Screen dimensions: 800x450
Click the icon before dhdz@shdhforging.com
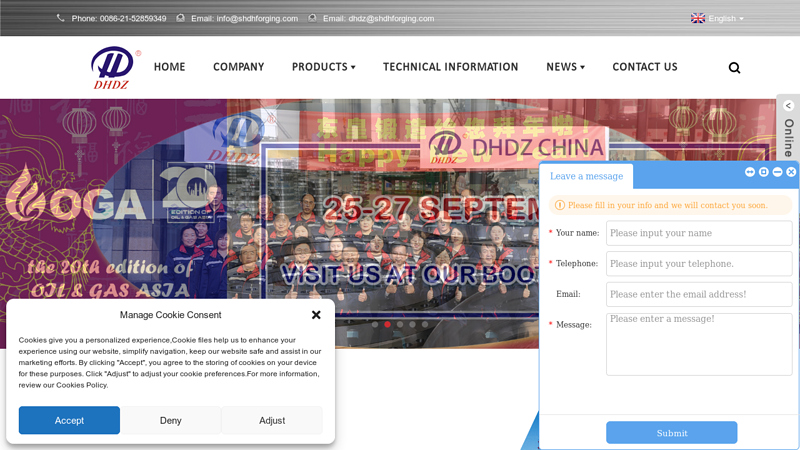[x=312, y=18]
